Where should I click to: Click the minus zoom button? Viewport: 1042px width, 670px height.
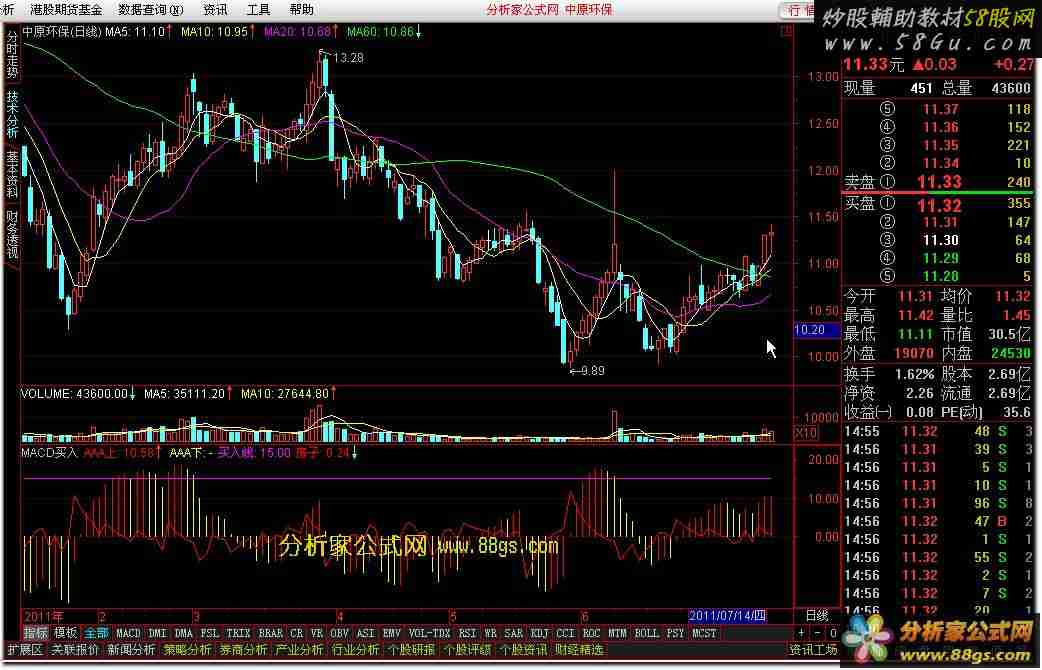point(817,633)
